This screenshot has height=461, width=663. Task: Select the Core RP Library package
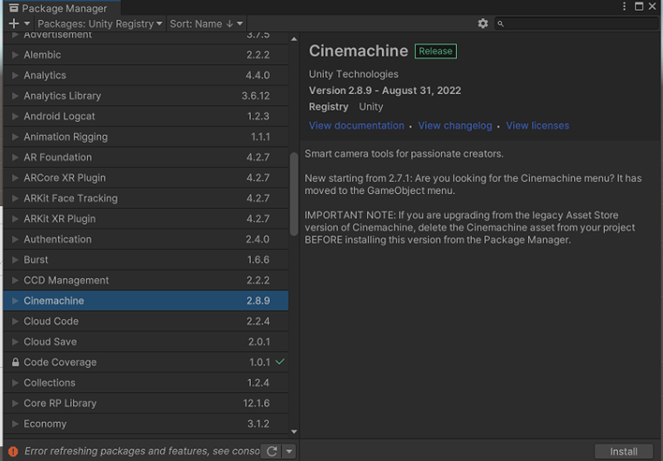[146, 403]
